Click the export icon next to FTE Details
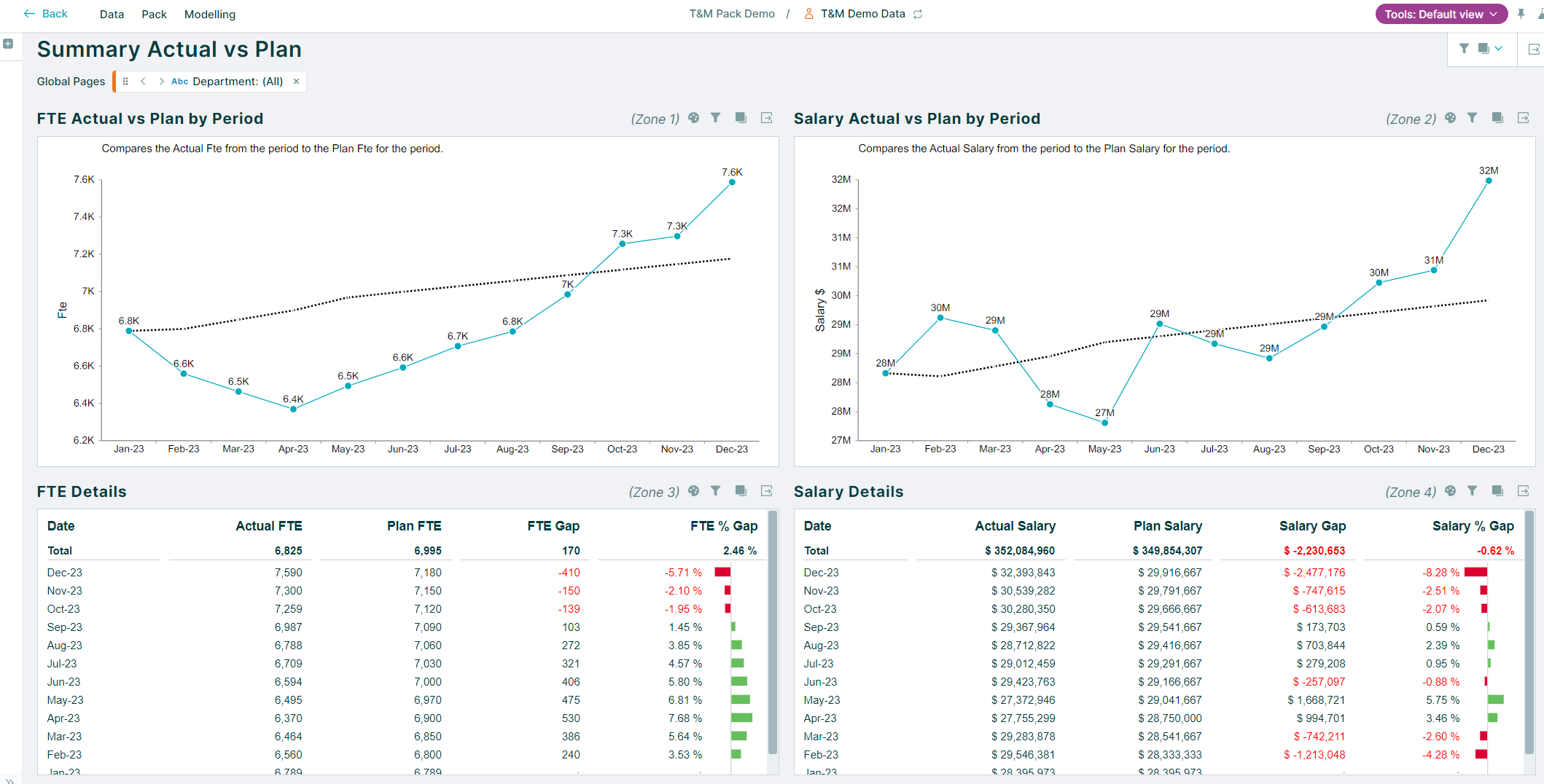This screenshot has width=1544, height=784. pyautogui.click(x=766, y=491)
